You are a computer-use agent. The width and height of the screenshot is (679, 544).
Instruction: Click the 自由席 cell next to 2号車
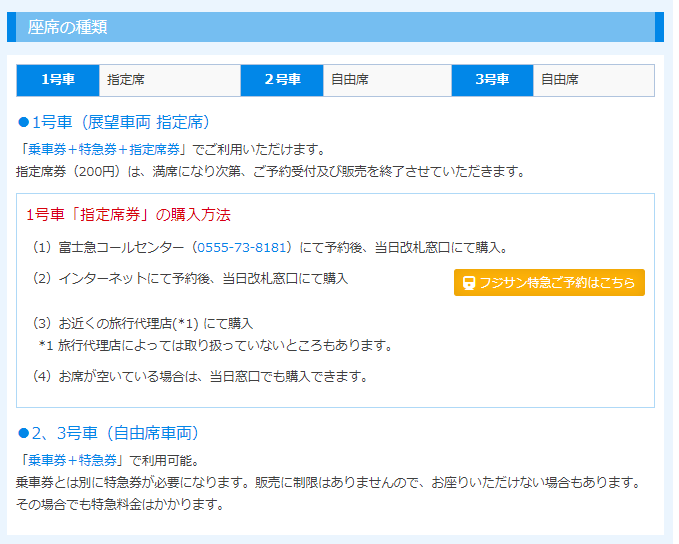[x=387, y=80]
